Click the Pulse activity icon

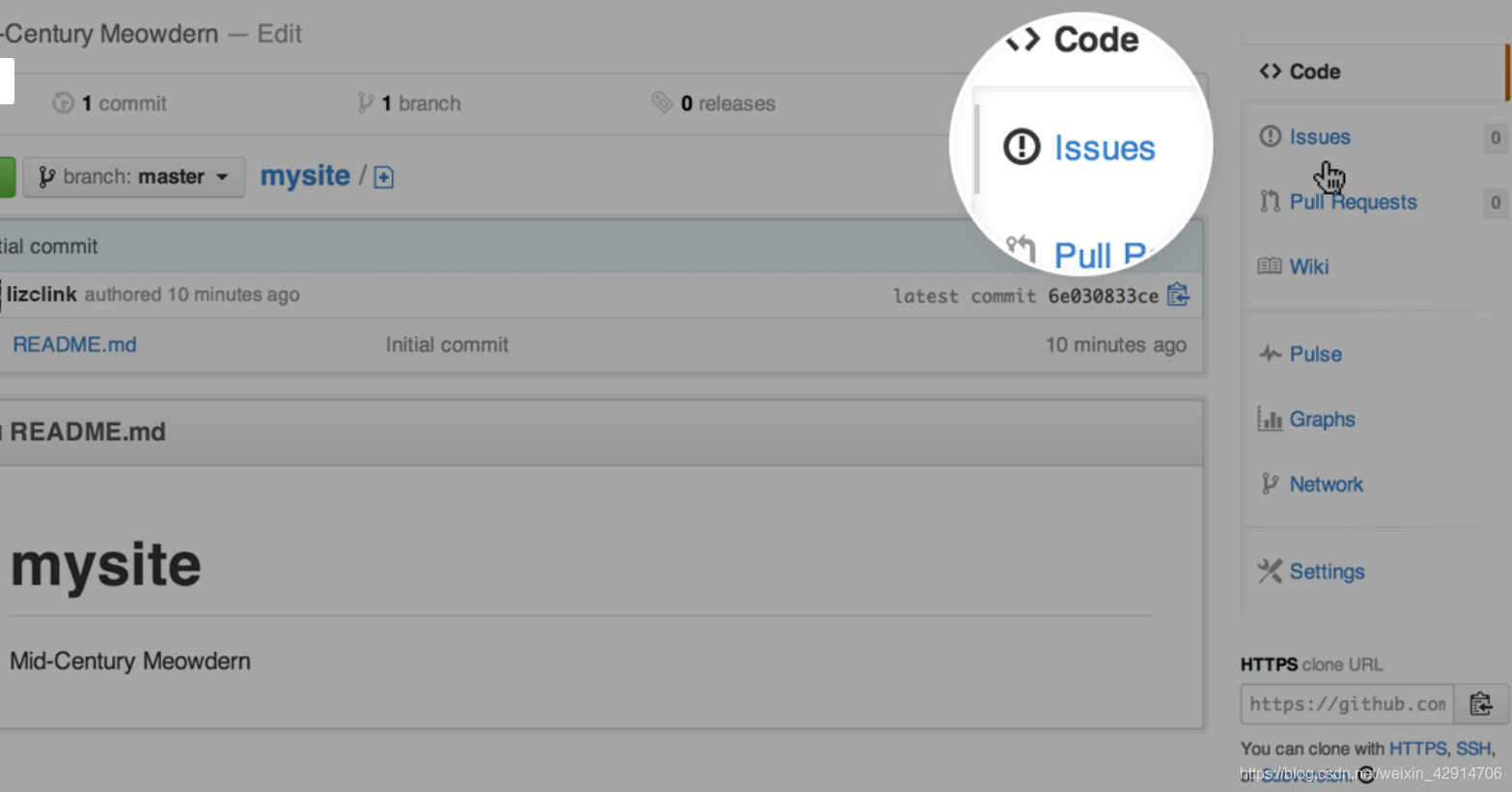click(1270, 354)
